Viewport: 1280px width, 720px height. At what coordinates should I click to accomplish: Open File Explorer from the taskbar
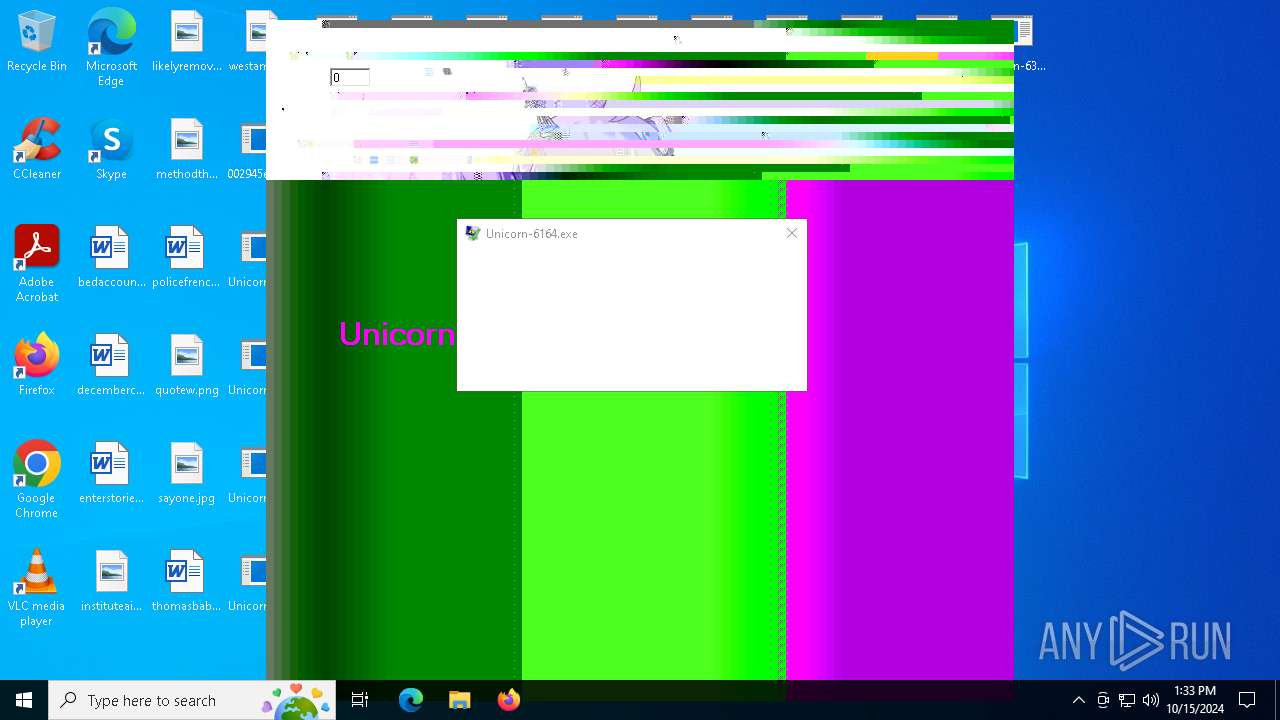coord(460,700)
